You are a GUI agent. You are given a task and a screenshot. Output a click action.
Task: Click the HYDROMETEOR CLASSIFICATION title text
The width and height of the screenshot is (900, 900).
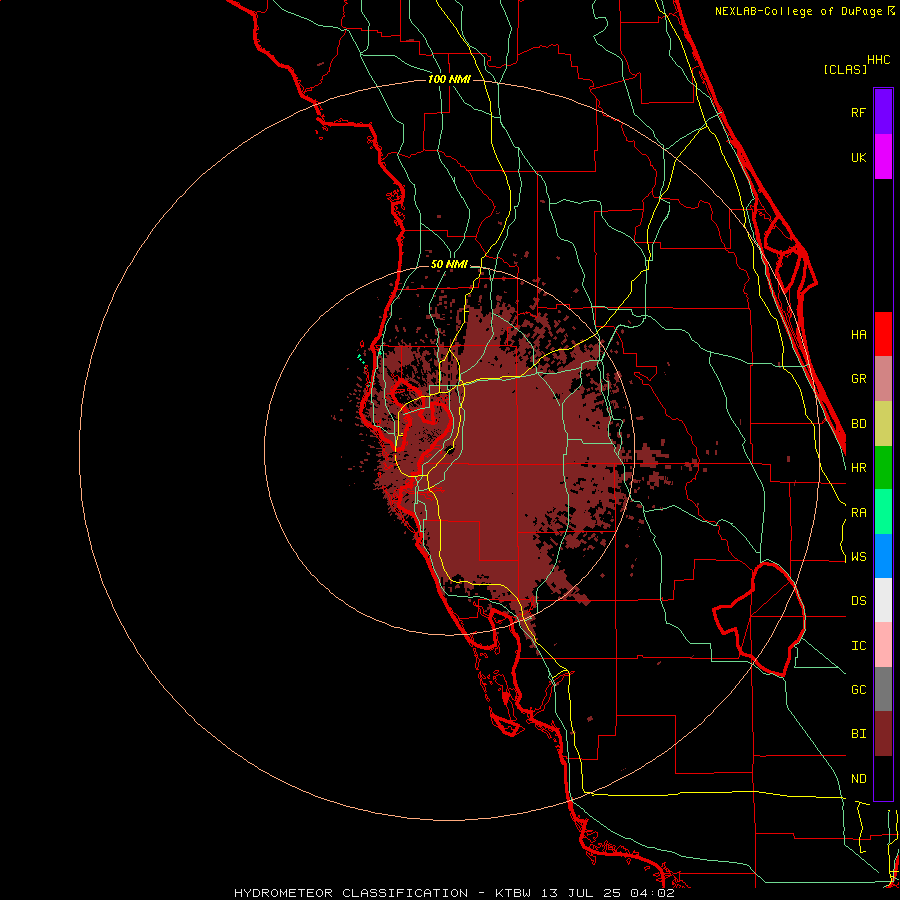click(351, 893)
